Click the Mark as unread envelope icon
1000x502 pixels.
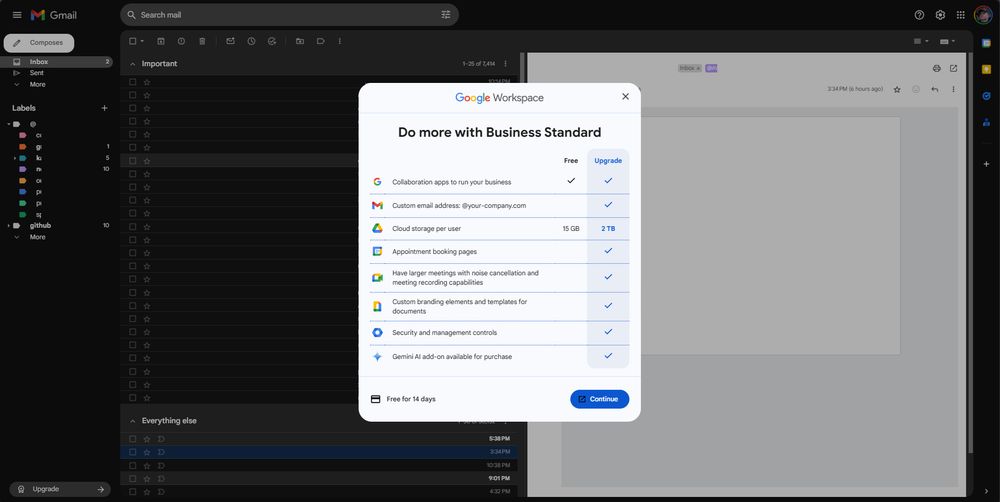coord(230,41)
